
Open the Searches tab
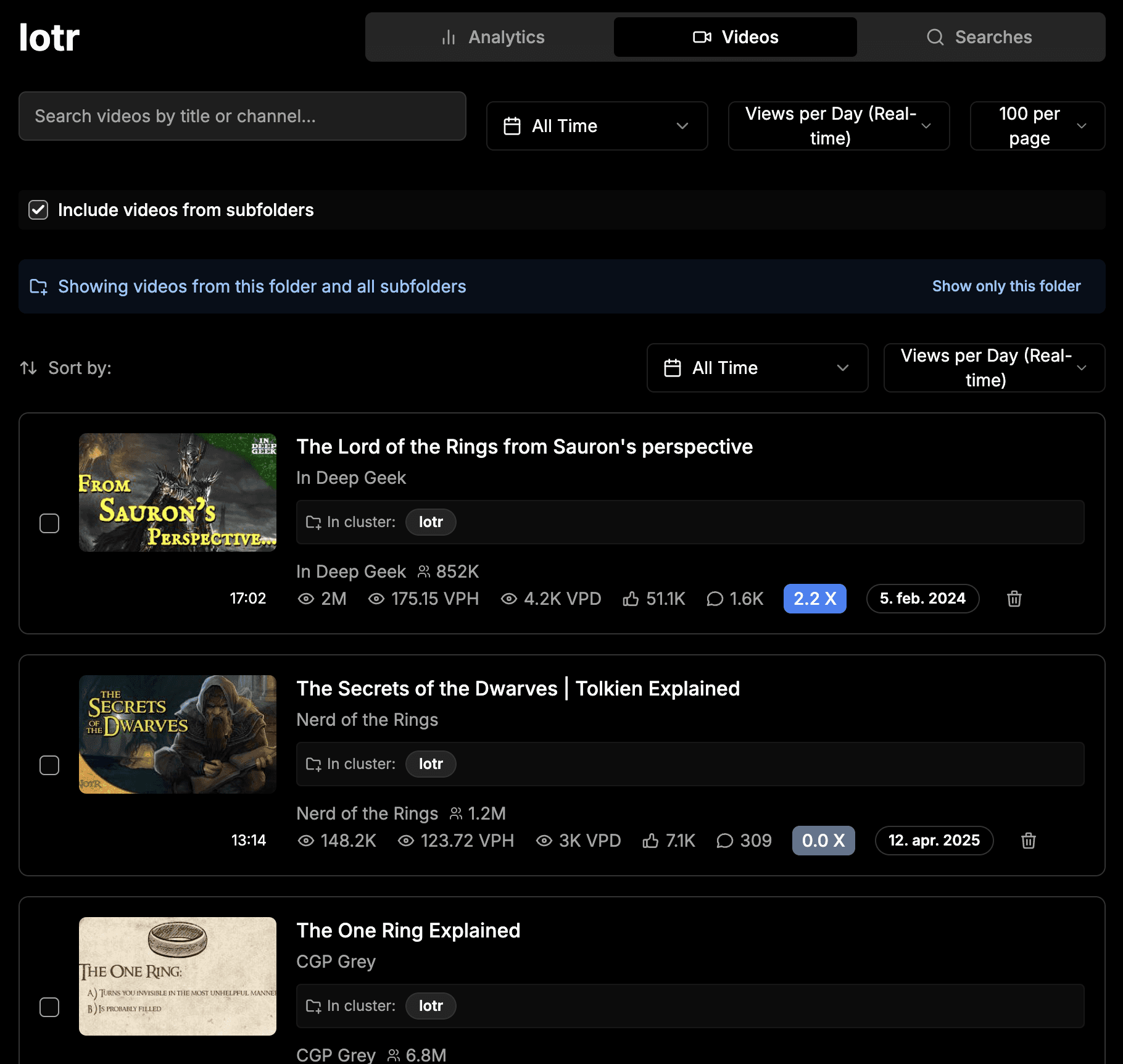click(979, 37)
